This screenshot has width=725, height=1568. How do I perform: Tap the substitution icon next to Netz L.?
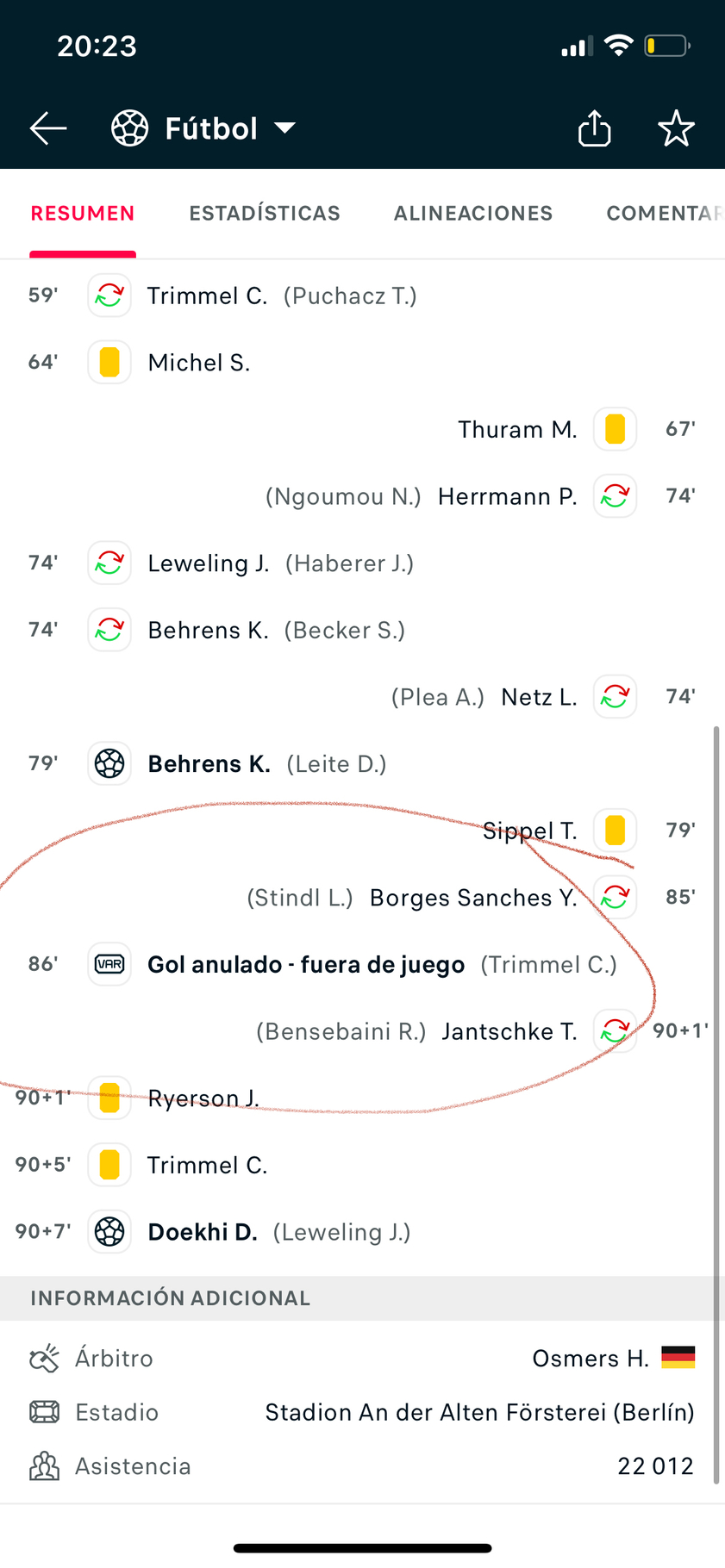coord(616,696)
